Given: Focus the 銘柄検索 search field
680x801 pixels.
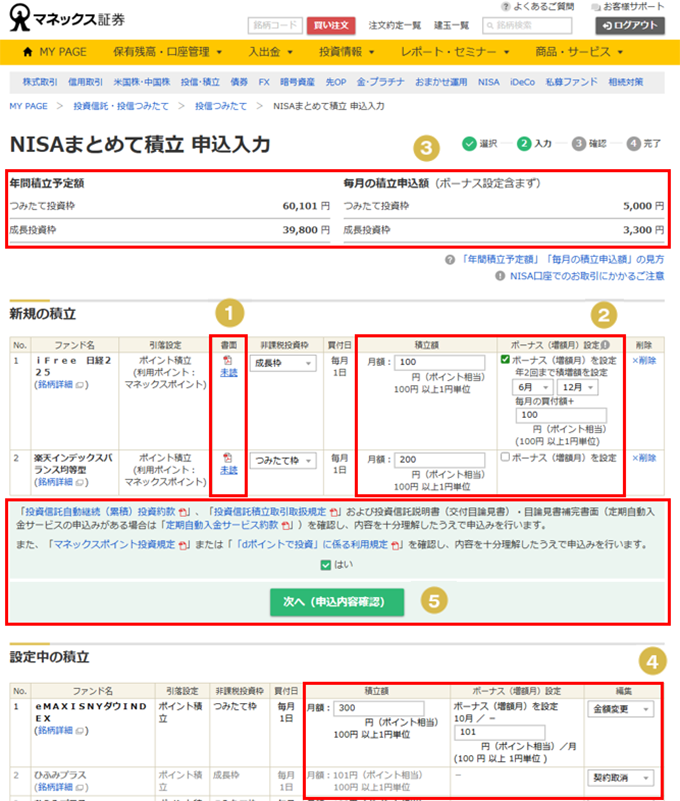Looking at the screenshot, I should coord(527,25).
